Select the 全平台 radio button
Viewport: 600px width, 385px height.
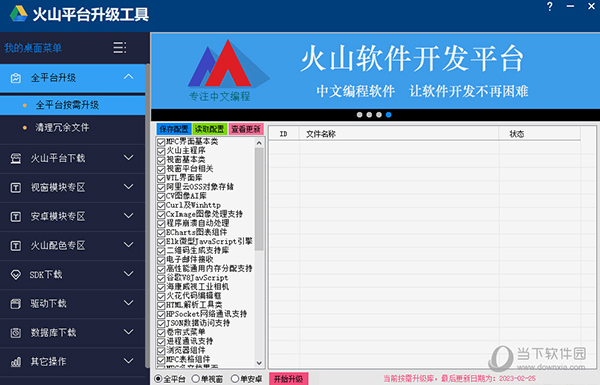pos(158,379)
